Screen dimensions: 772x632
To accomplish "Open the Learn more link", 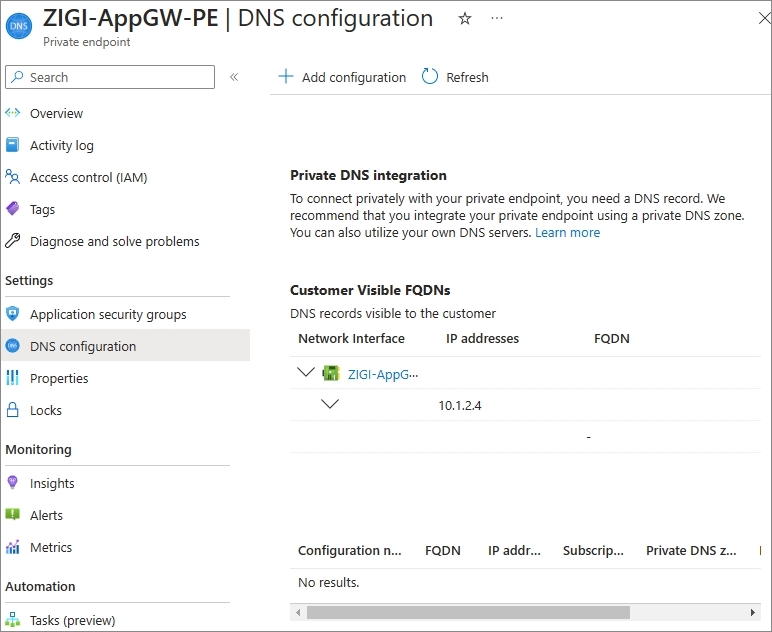I will pyautogui.click(x=567, y=232).
